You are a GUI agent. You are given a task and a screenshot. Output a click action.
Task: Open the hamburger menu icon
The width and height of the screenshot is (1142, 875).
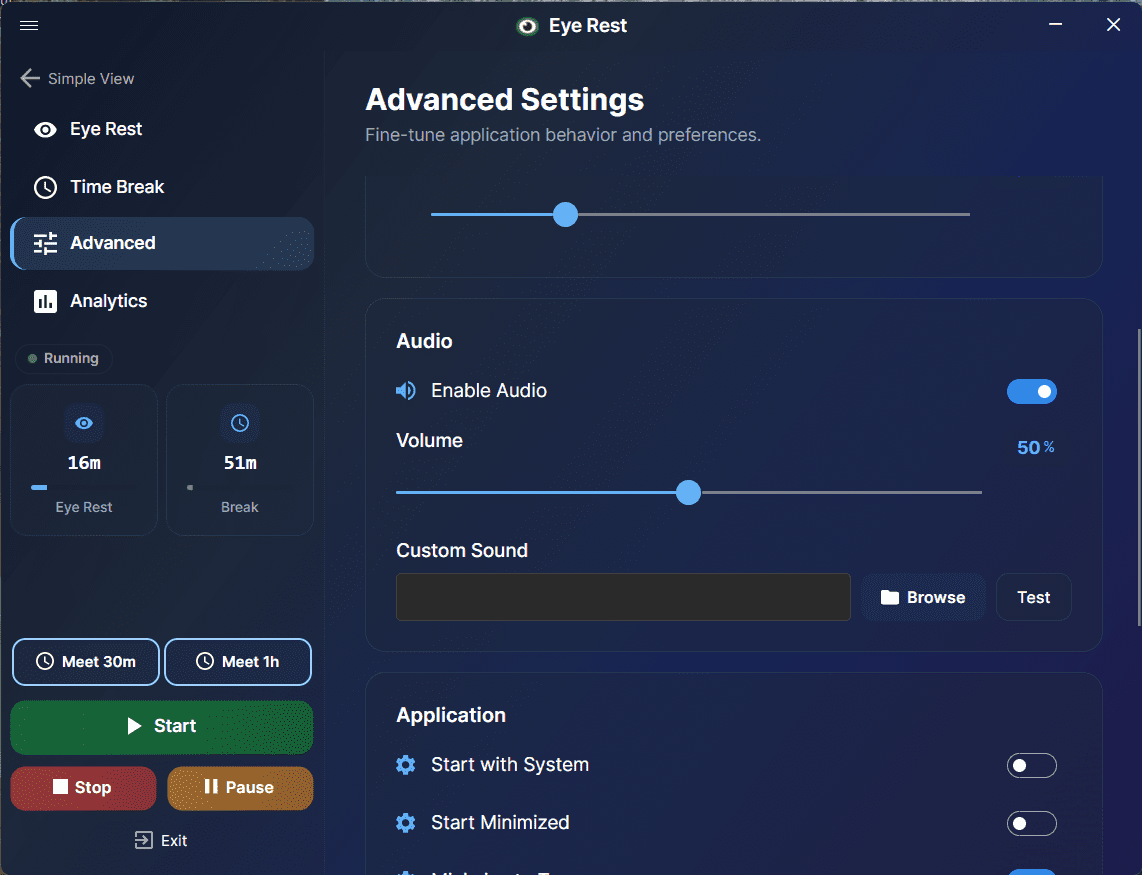[29, 26]
